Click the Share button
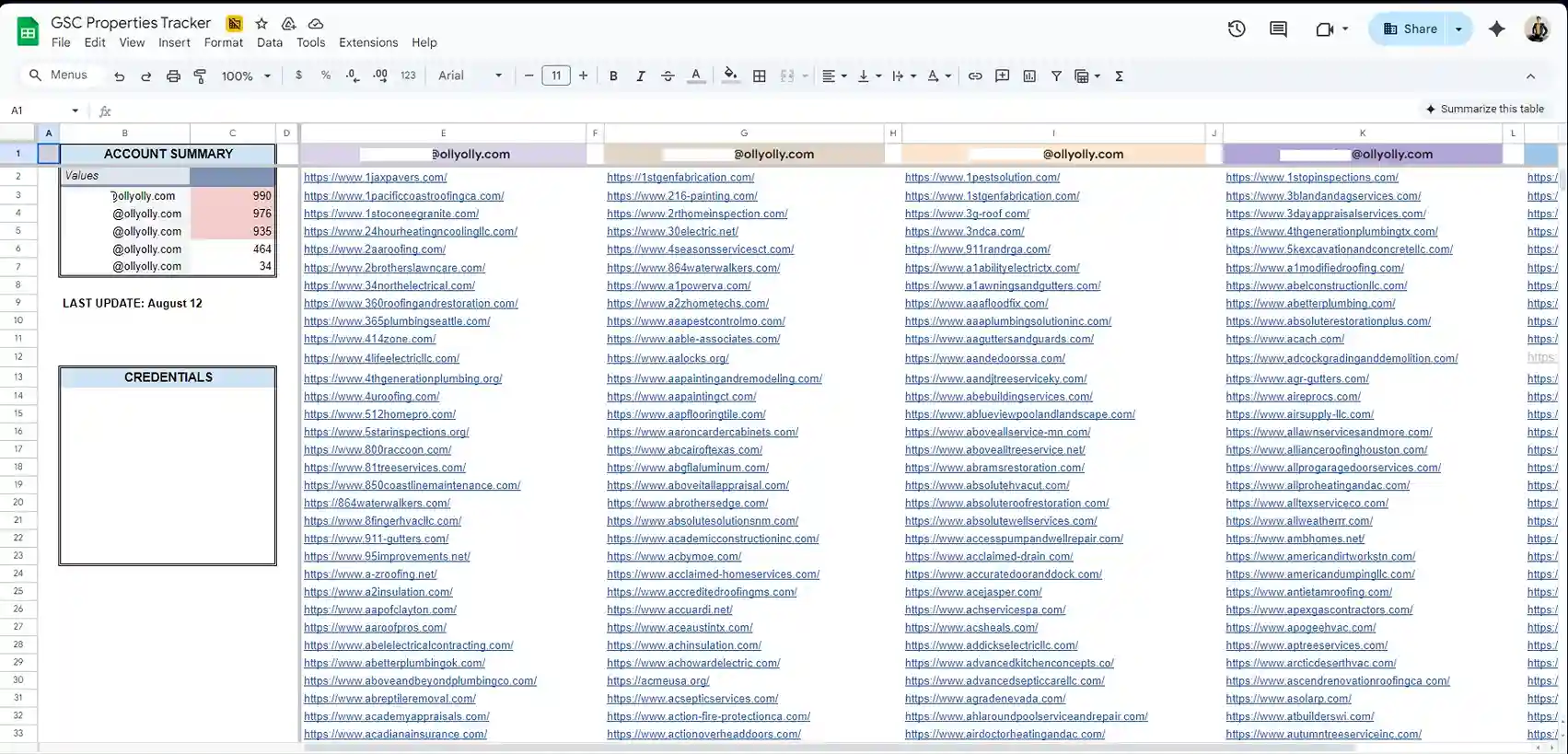1568x754 pixels. tap(1410, 29)
